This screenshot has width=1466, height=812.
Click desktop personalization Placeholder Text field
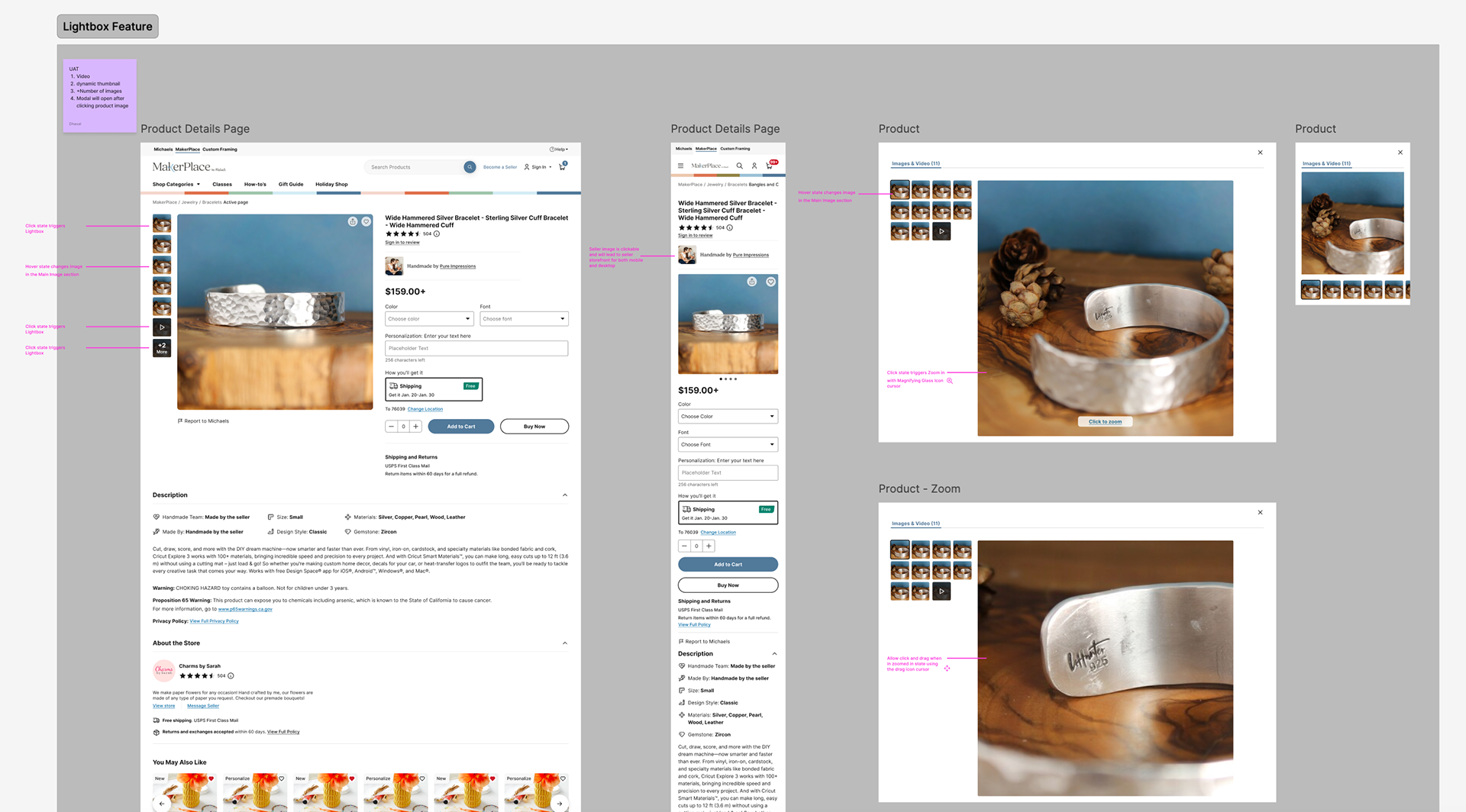tap(476, 348)
